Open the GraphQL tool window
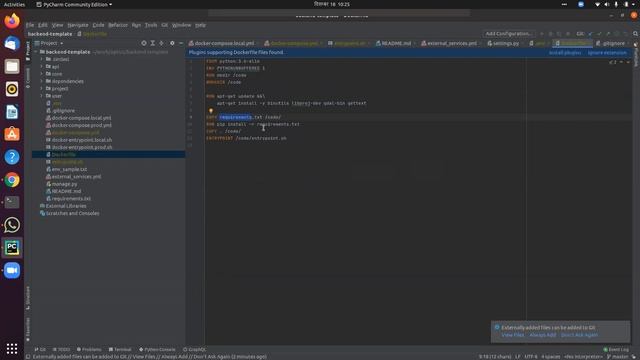Screen dimensions: 640x360 click(x=195, y=349)
